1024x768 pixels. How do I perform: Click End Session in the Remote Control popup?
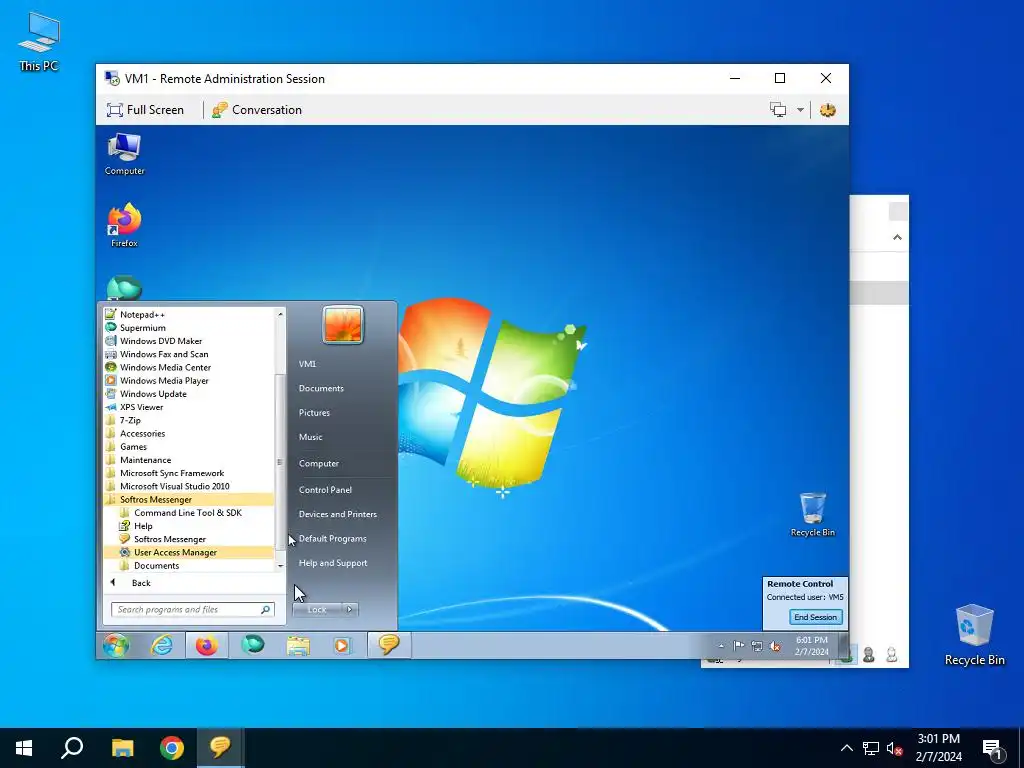tap(815, 616)
